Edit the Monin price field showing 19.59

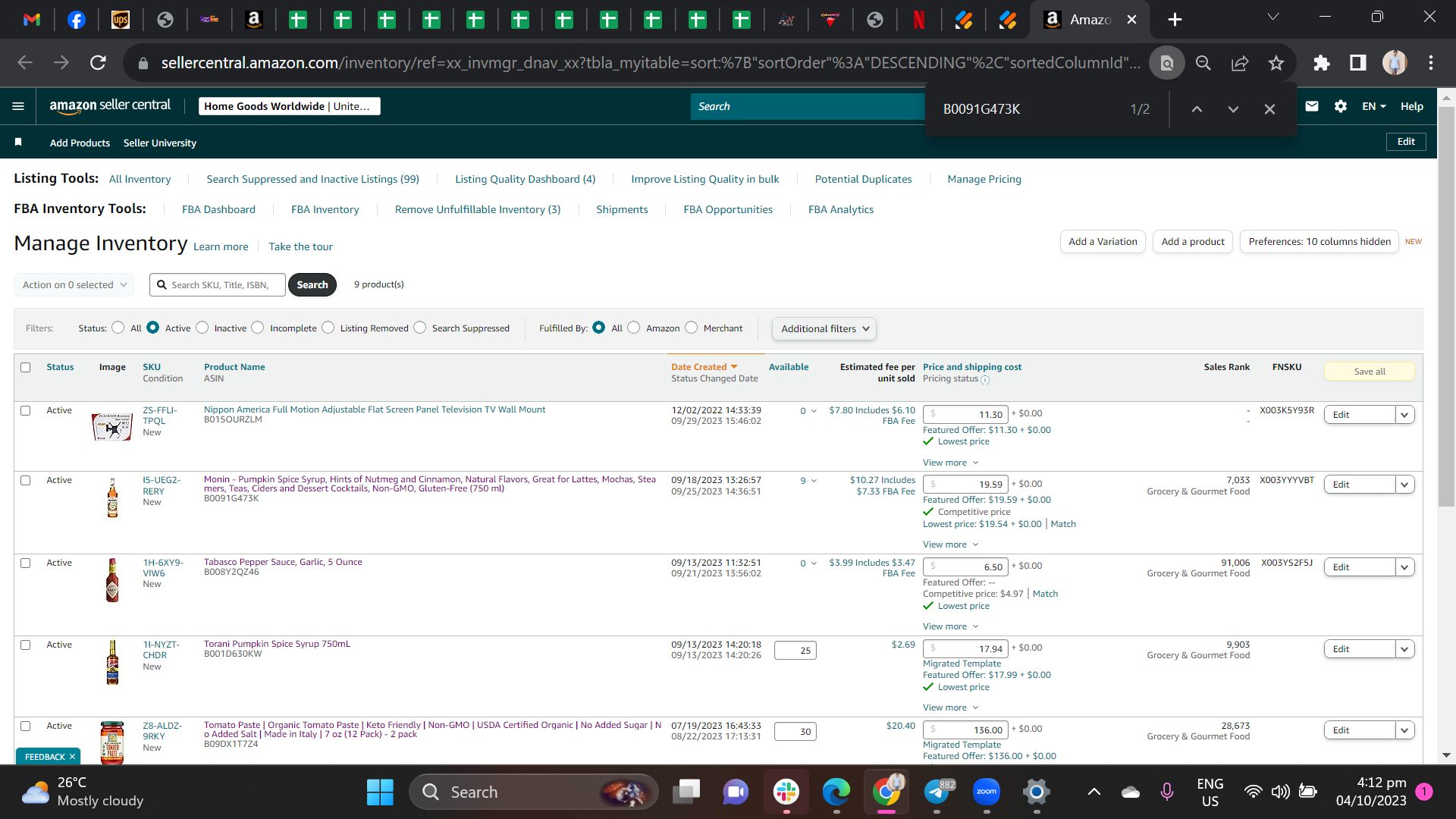[x=965, y=485]
